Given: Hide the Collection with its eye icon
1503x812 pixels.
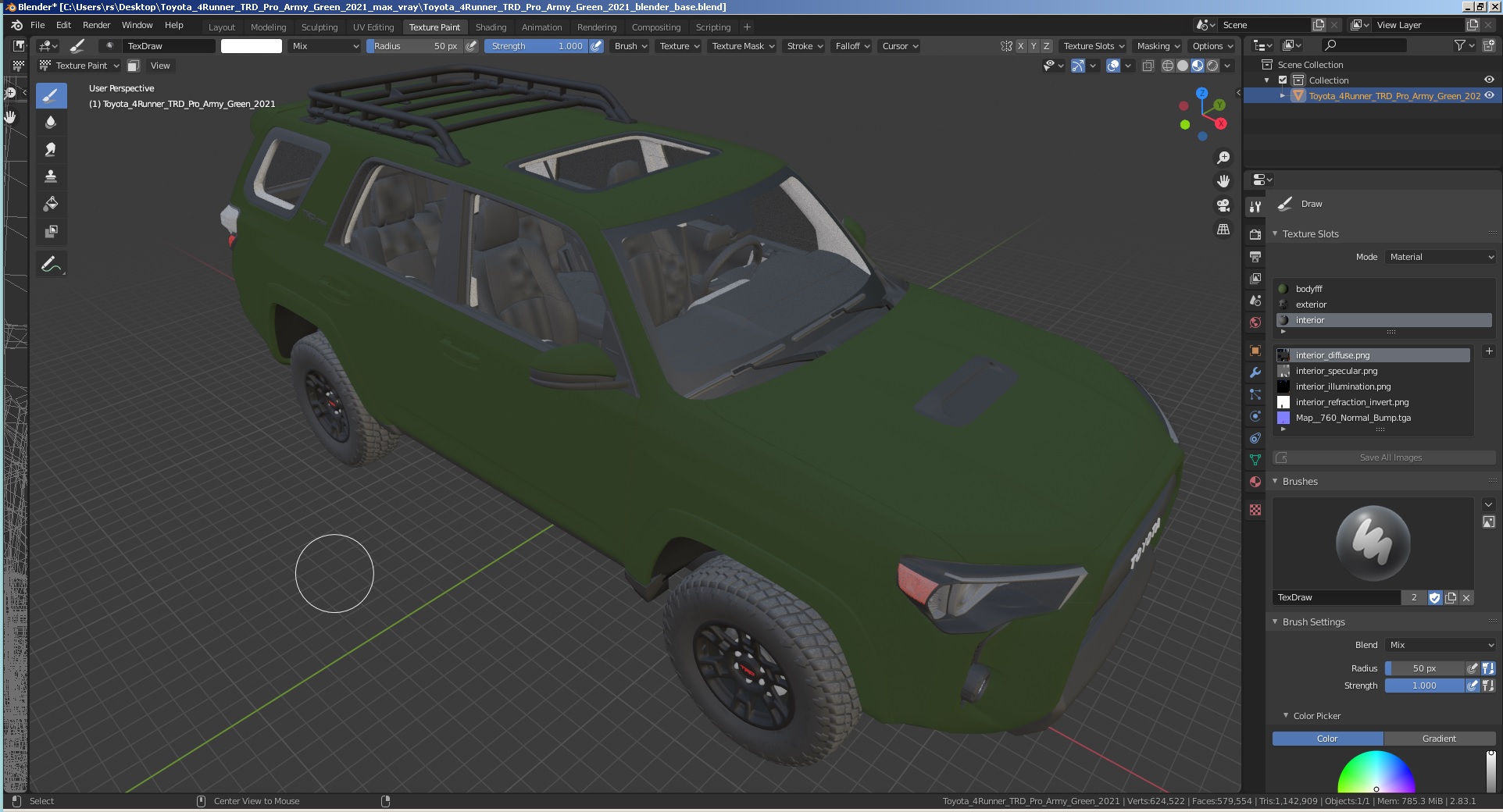Looking at the screenshot, I should pos(1489,80).
